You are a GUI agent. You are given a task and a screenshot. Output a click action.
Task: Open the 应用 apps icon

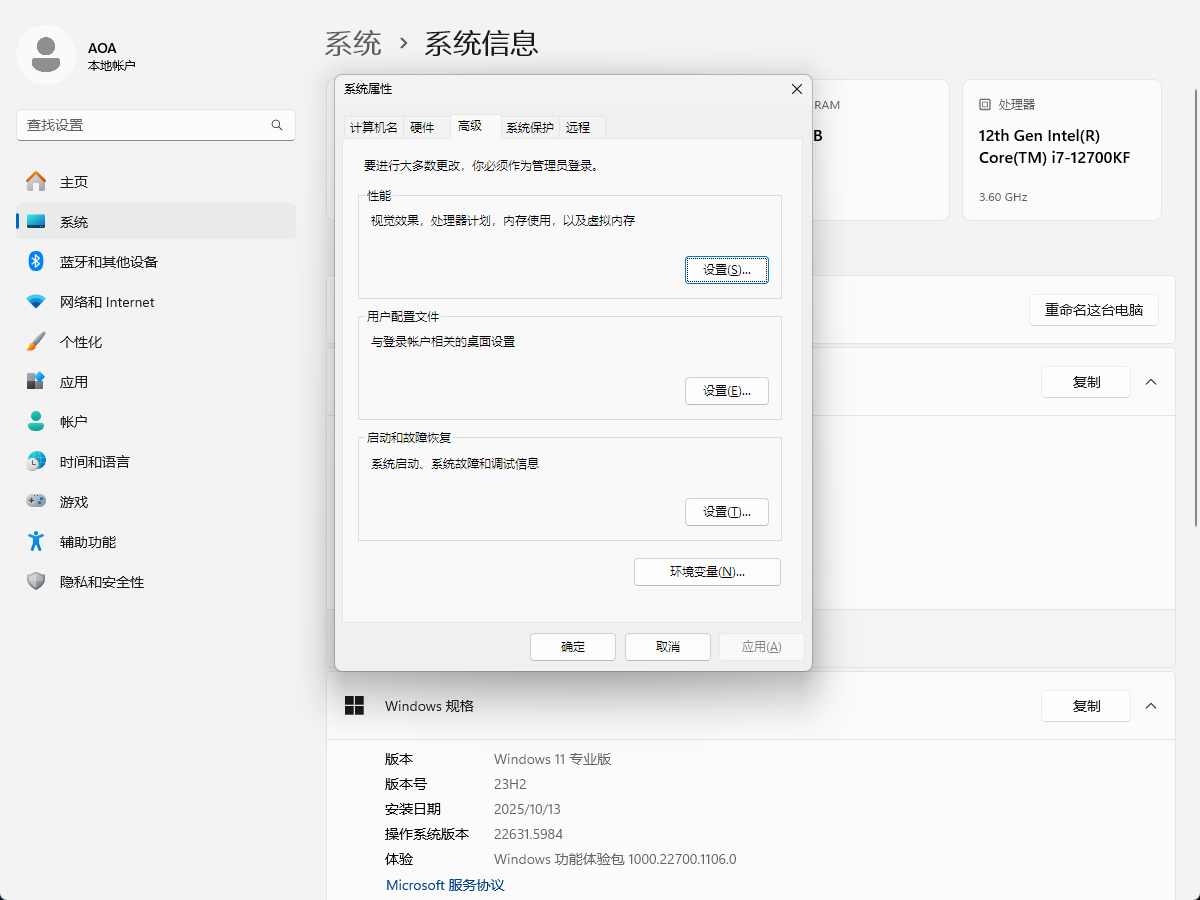point(36,381)
